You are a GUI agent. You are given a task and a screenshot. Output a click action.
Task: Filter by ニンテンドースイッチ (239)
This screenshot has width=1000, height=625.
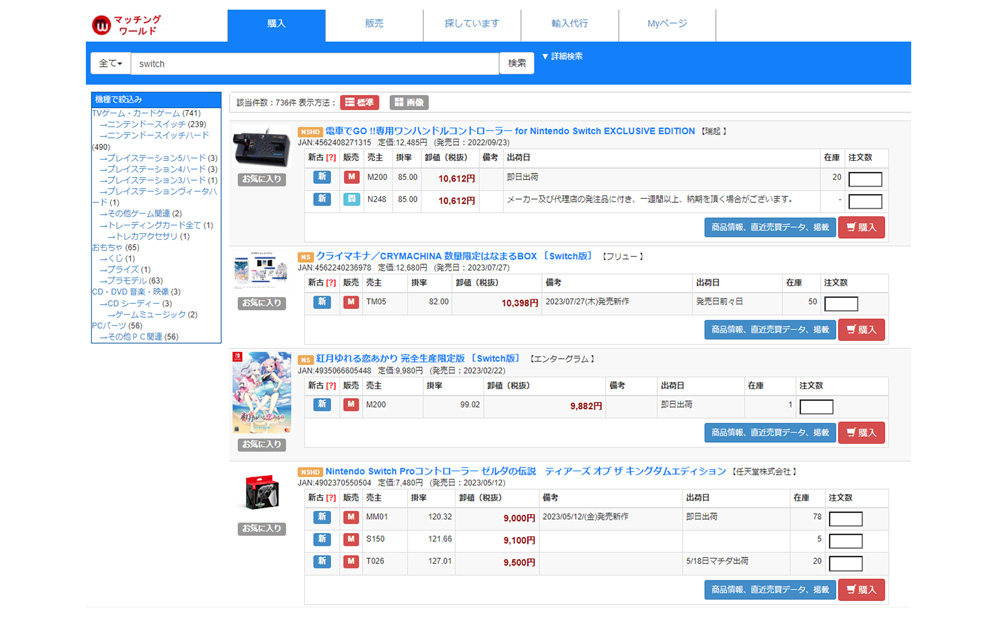(x=153, y=124)
